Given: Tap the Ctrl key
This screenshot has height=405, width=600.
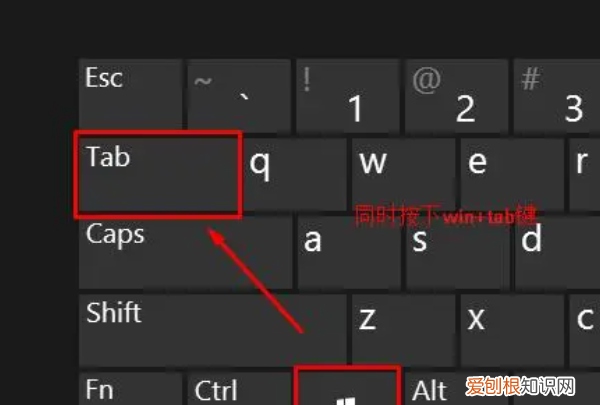Looking at the screenshot, I should tap(239, 389).
